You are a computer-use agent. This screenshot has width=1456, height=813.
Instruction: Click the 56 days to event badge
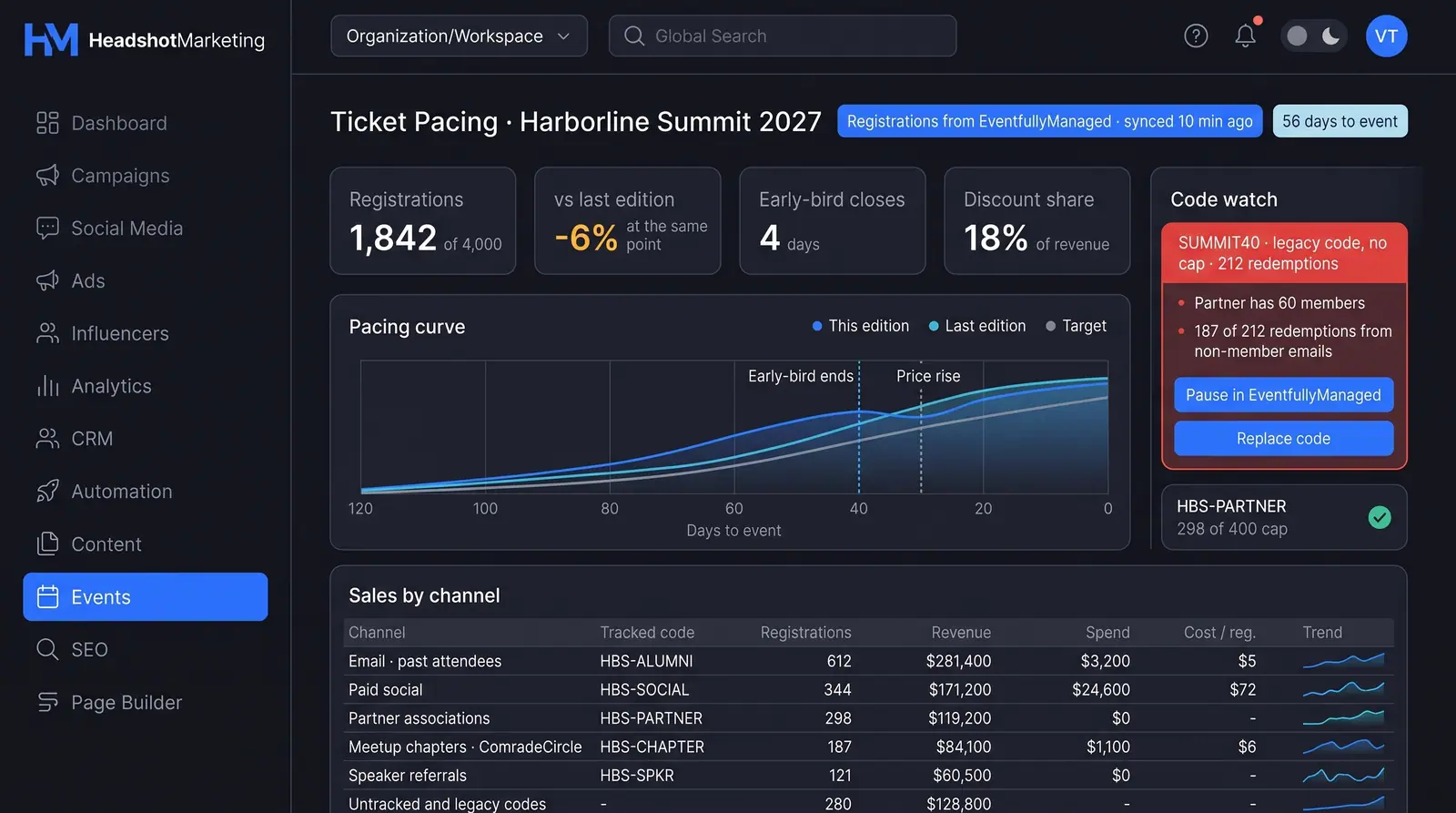[x=1340, y=121]
